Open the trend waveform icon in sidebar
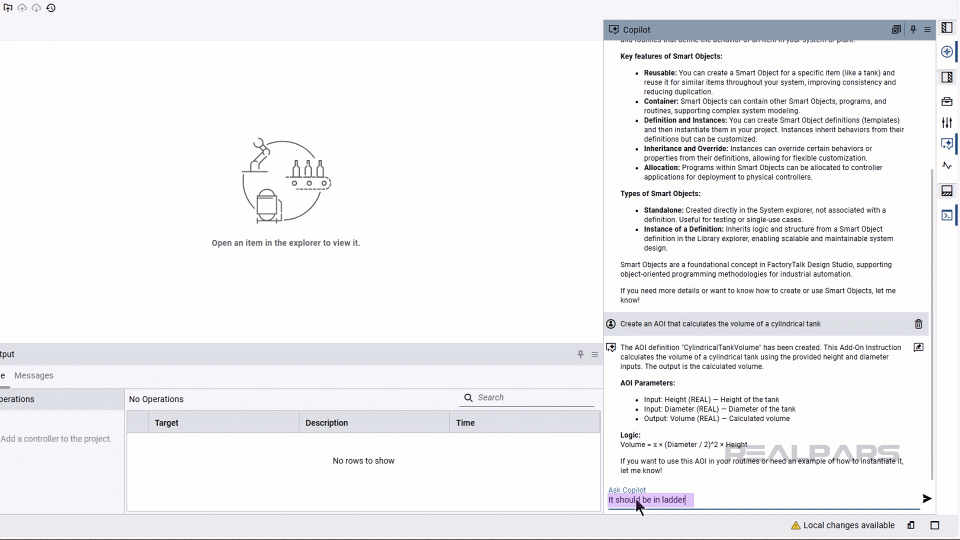This screenshot has height=540, width=960. coord(947,166)
